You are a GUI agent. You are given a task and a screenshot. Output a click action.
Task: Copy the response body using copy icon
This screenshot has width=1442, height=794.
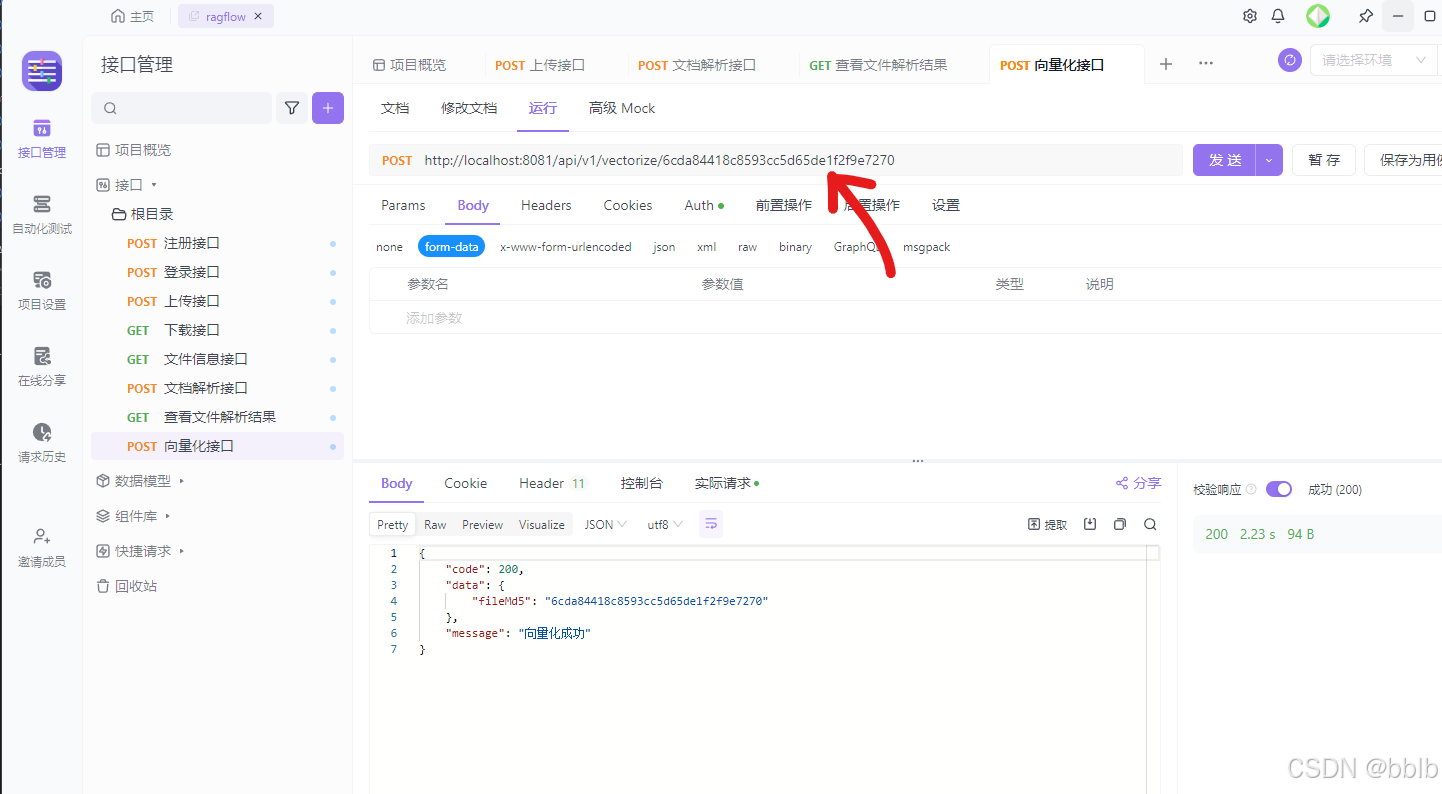(x=1119, y=523)
